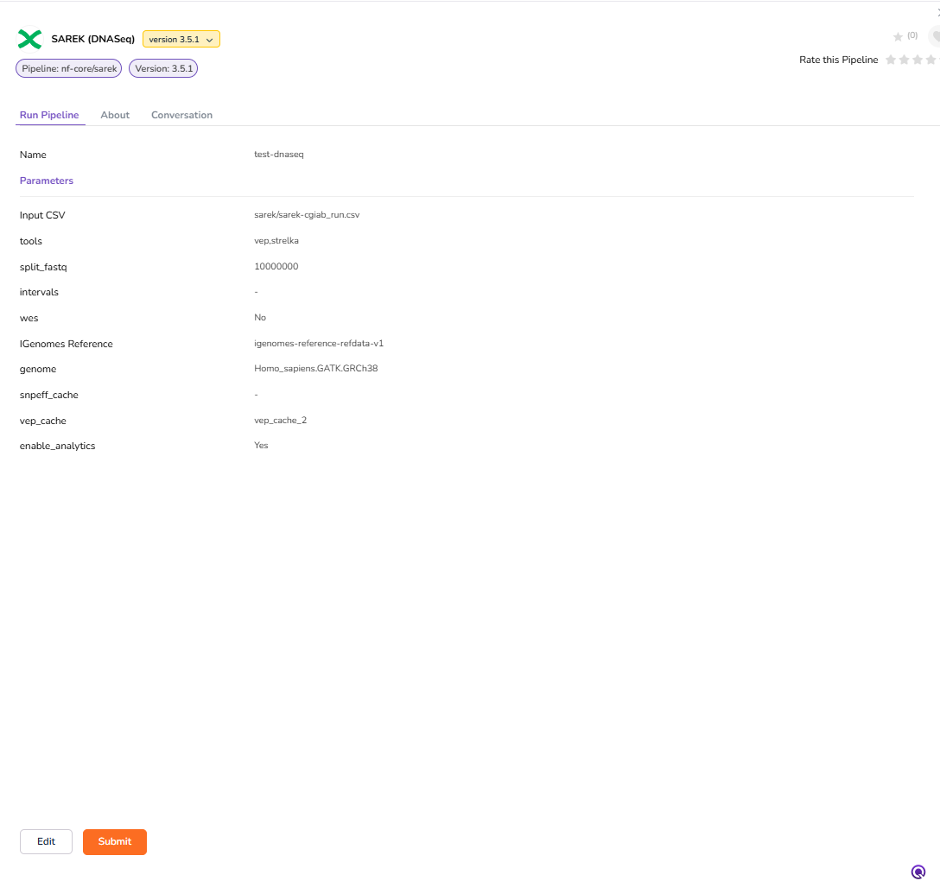Click the Edit button
The width and height of the screenshot is (941, 881).
point(46,841)
